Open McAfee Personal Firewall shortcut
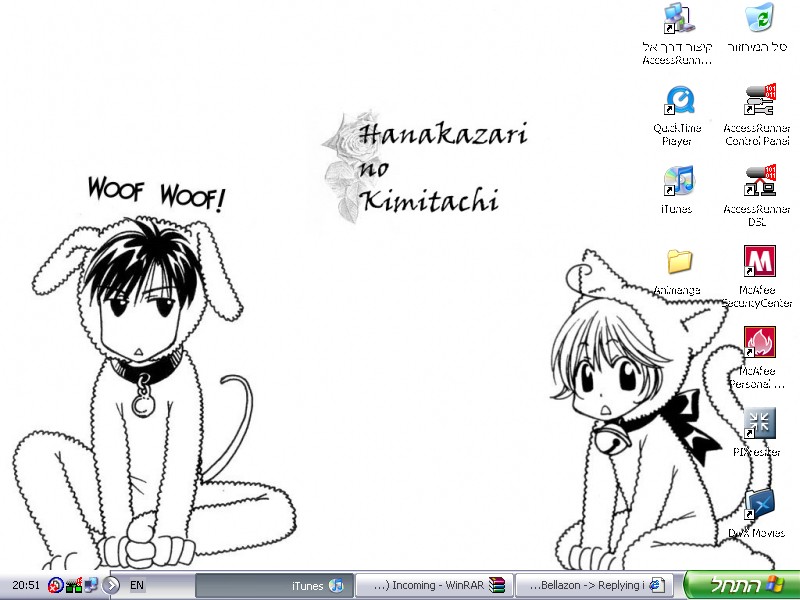The image size is (800, 600). 759,344
